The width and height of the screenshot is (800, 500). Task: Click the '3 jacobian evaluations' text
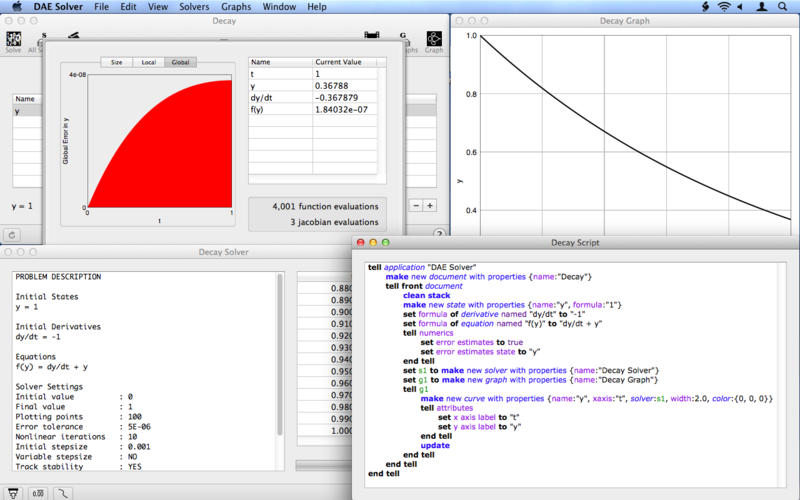[334, 222]
